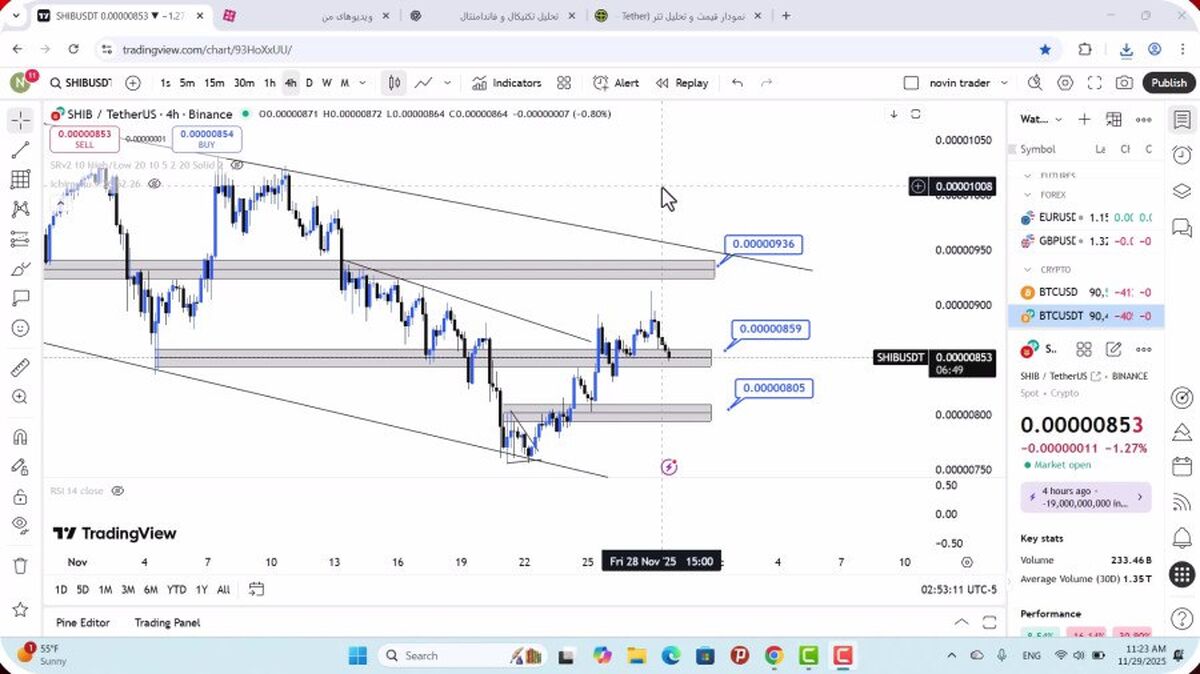Select the trend line drawing tool

[x=20, y=151]
